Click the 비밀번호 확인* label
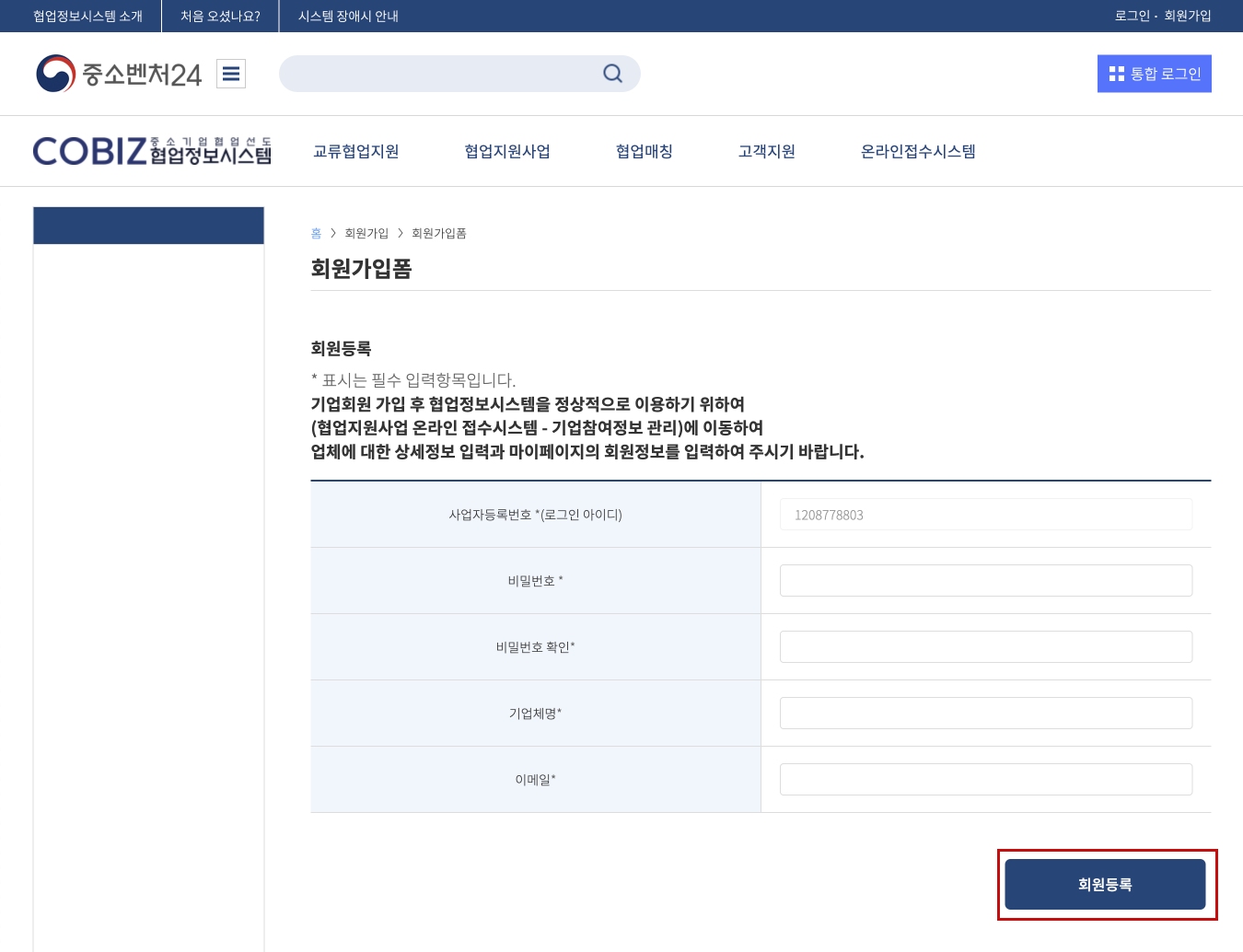Screen dimensions: 1243x952 click(x=536, y=647)
